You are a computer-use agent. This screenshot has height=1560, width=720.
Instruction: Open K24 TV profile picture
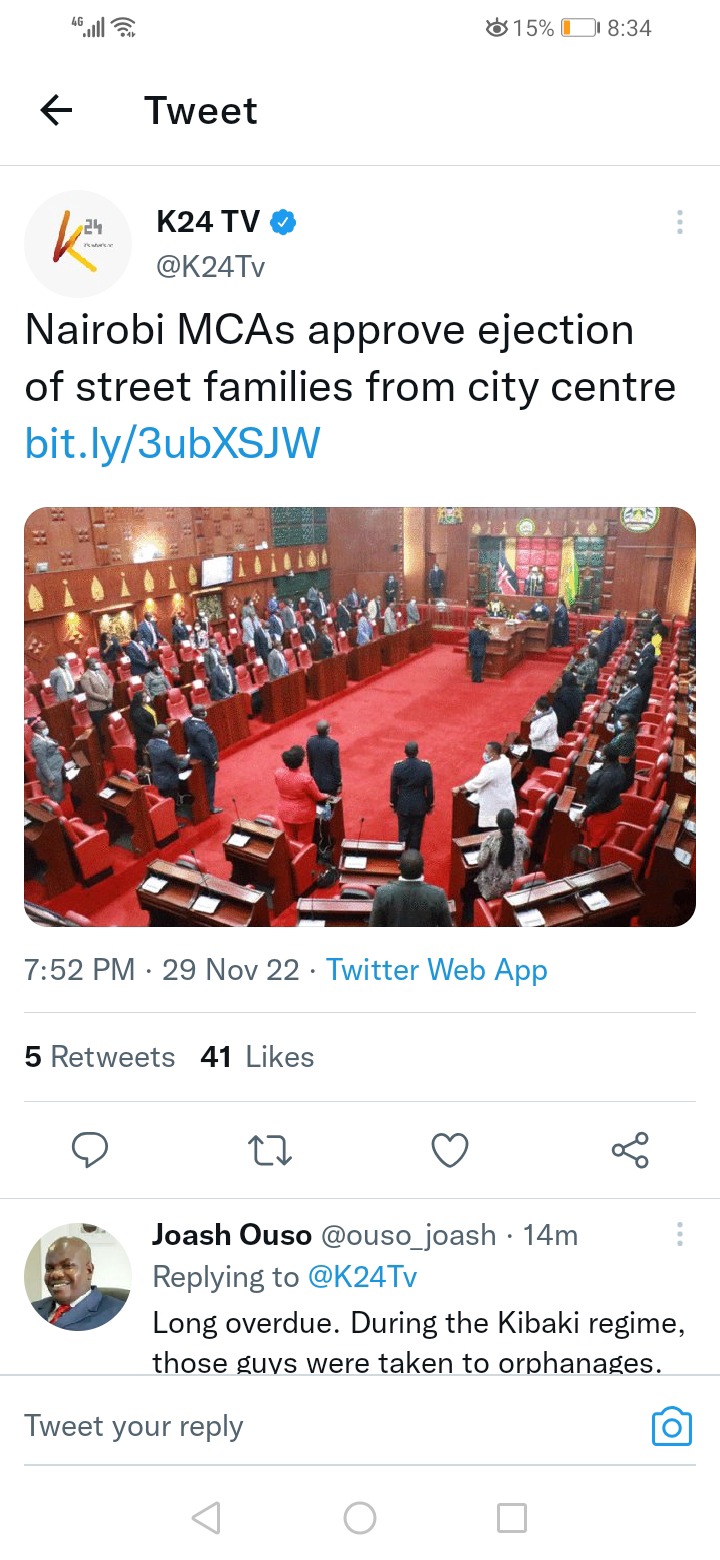click(x=78, y=244)
